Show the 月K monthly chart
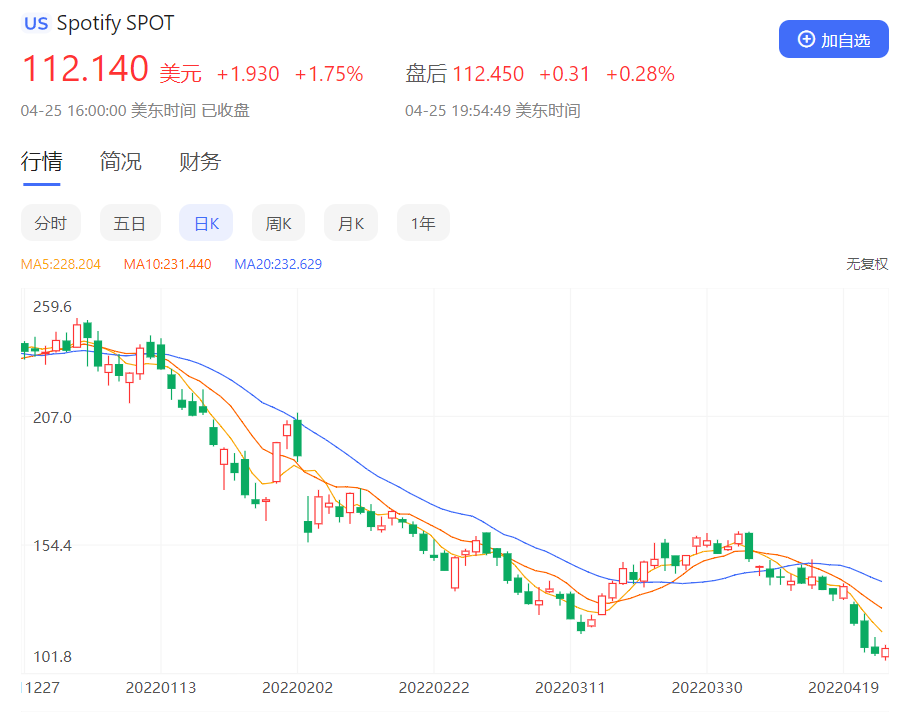This screenshot has width=909, height=712. click(351, 223)
